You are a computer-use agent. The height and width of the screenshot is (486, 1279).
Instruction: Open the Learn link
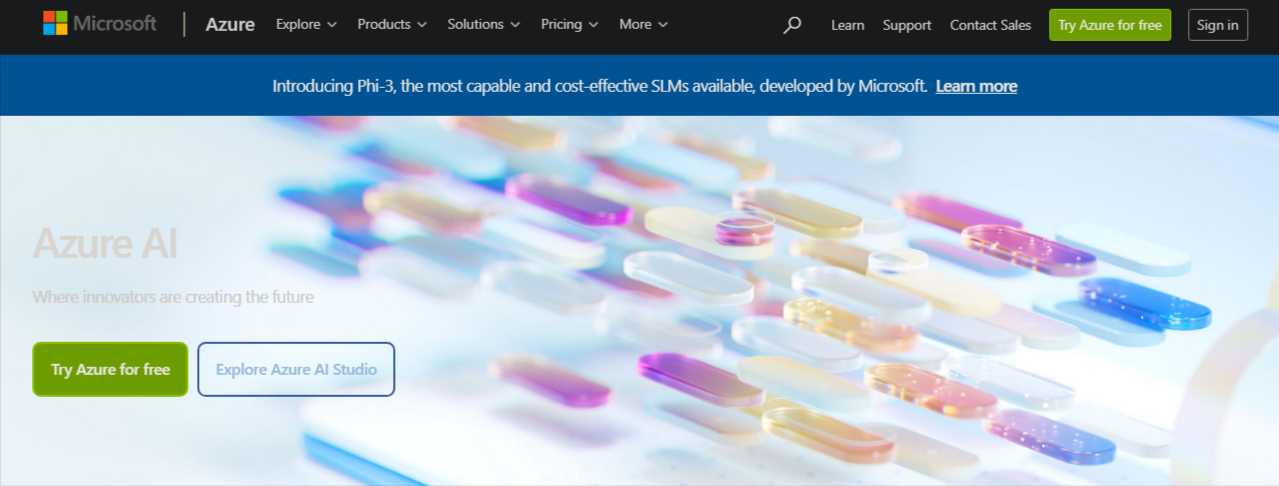(x=848, y=25)
